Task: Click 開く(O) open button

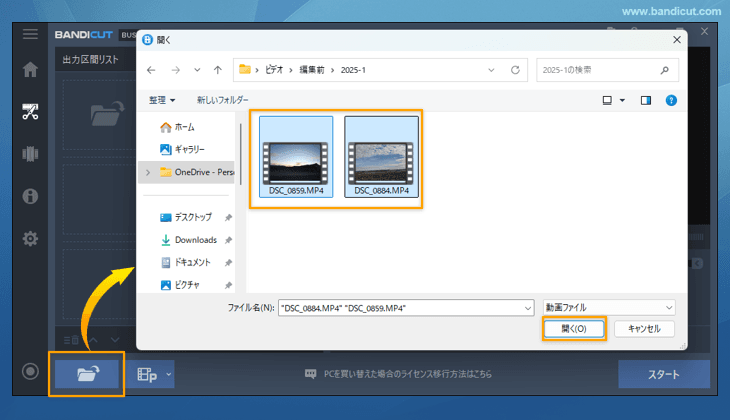Action: tap(574, 329)
